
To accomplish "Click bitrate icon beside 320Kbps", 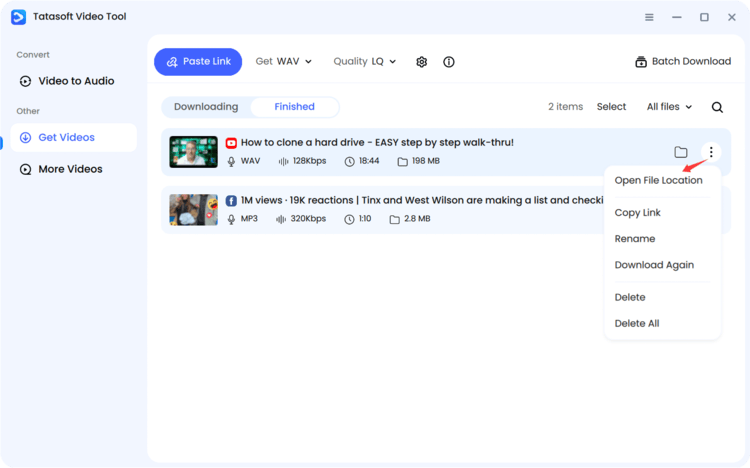I will (x=281, y=219).
